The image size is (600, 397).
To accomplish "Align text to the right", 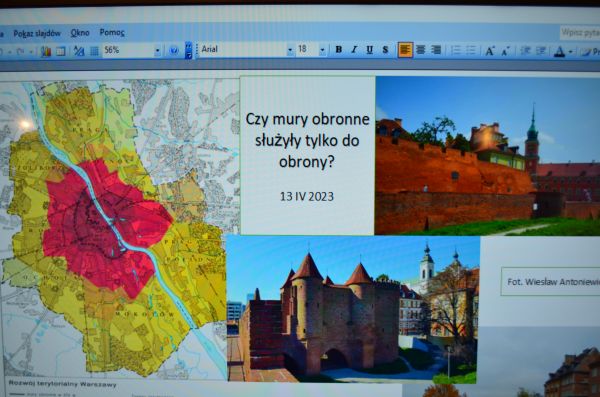I will tap(436, 50).
